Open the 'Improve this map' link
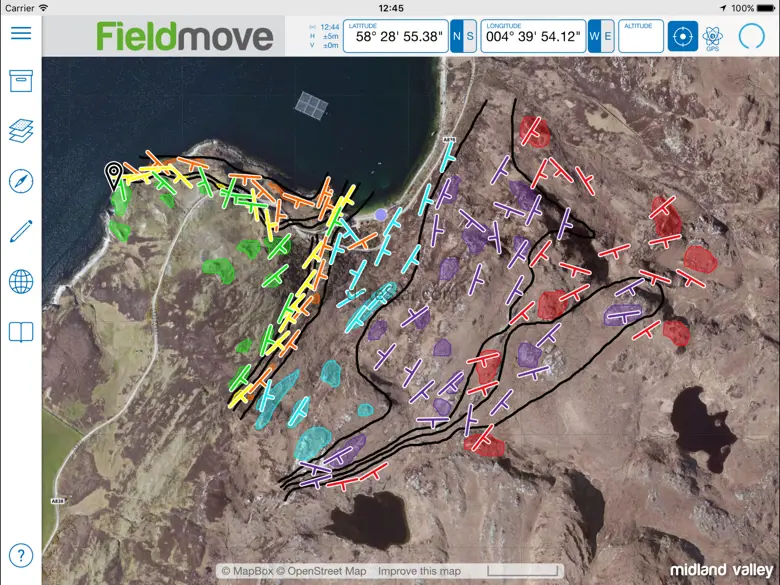780x585 pixels. (420, 571)
